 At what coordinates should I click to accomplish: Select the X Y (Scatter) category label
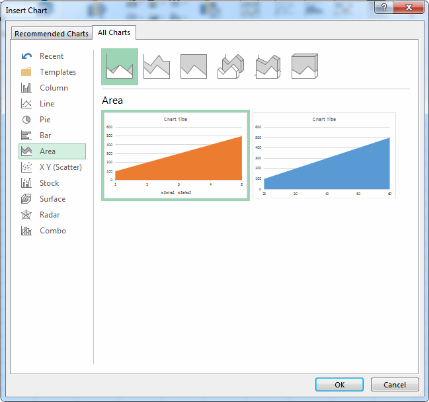pyautogui.click(x=61, y=167)
